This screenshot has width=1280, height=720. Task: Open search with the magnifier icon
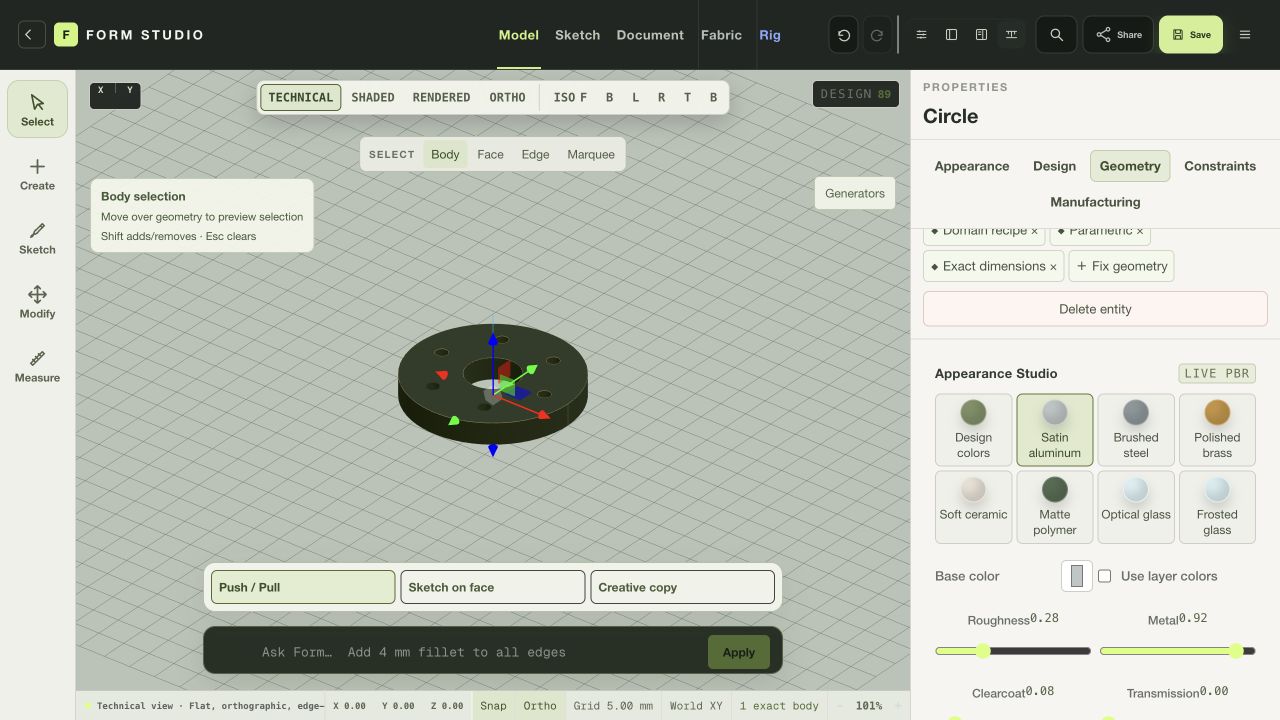click(x=1056, y=35)
